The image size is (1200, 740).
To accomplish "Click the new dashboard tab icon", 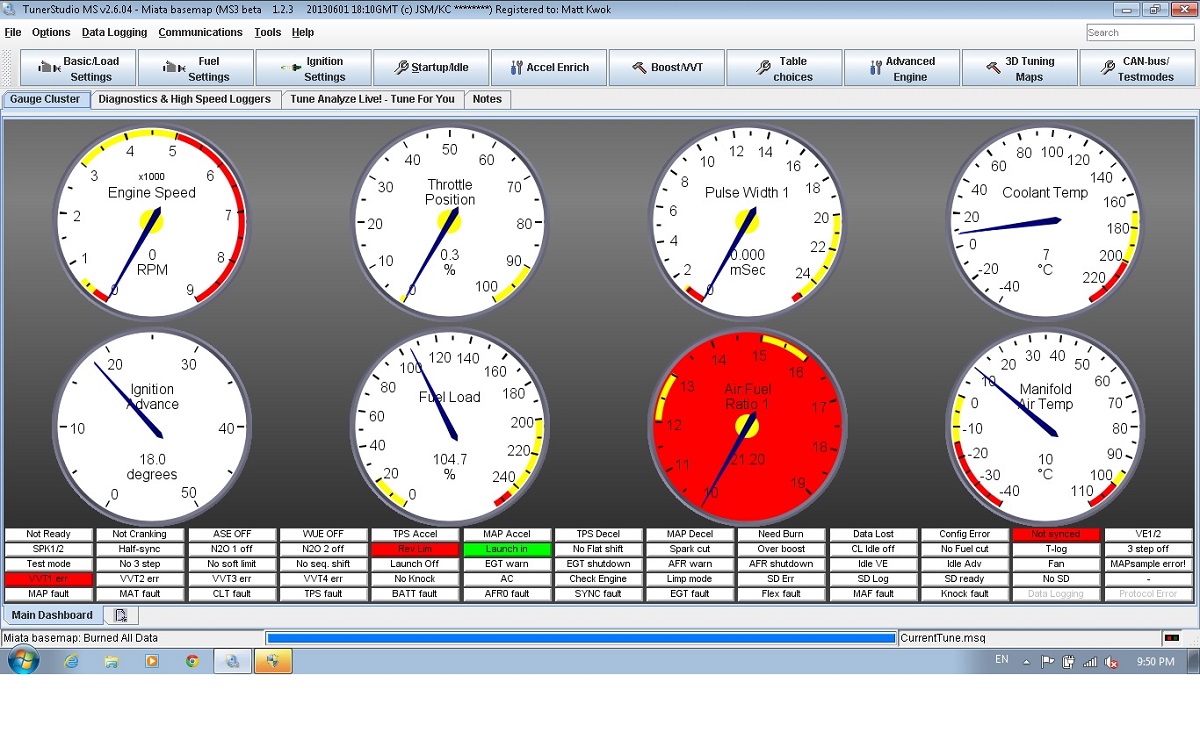I will (120, 615).
